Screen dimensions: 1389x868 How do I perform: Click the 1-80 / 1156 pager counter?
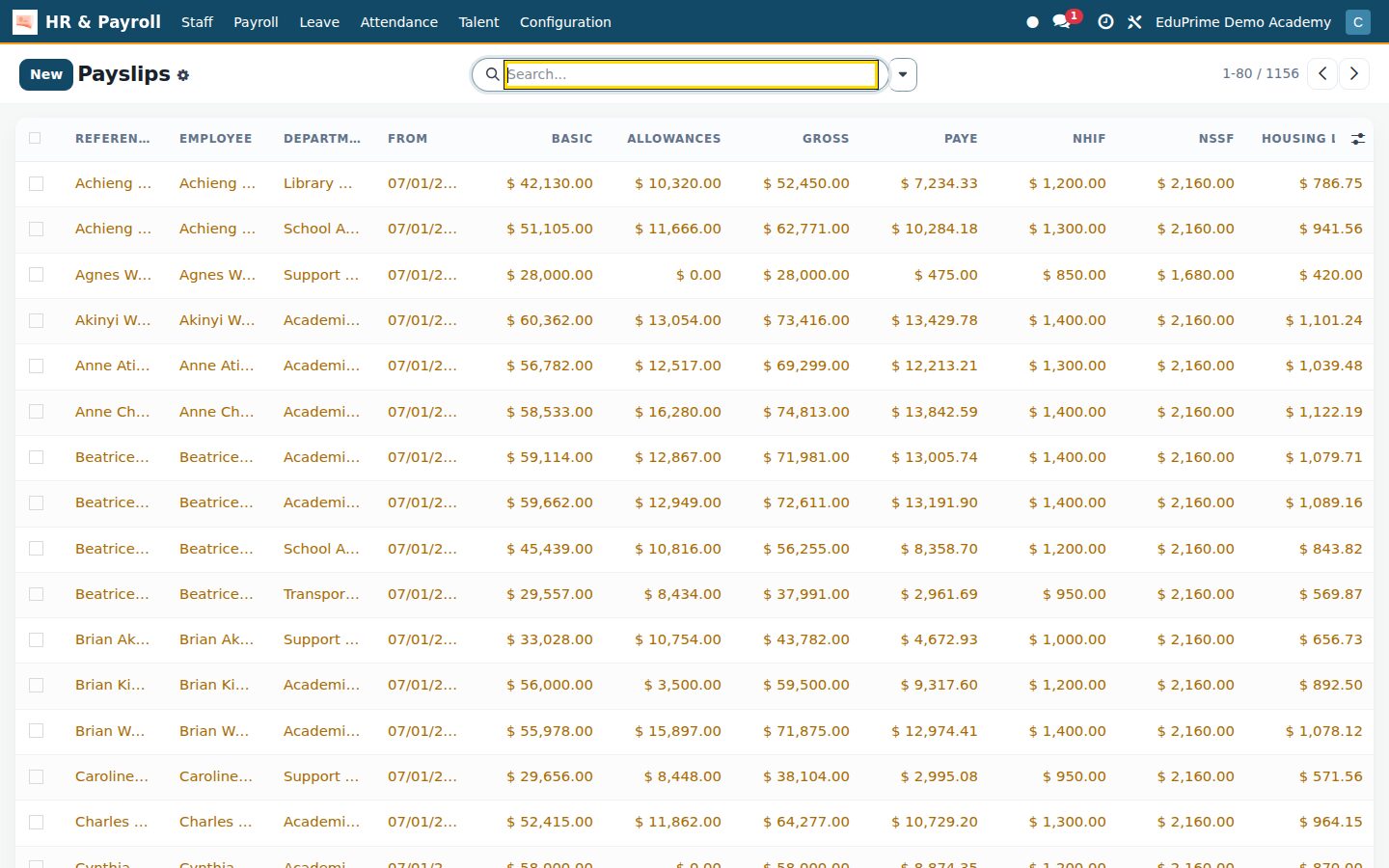click(1260, 73)
